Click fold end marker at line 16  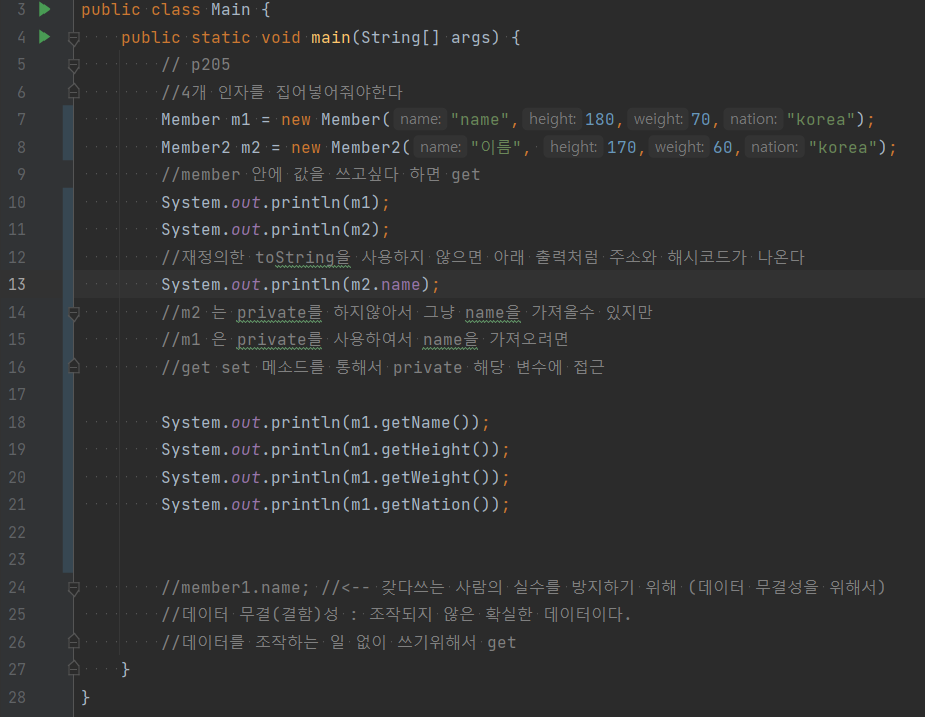74,366
